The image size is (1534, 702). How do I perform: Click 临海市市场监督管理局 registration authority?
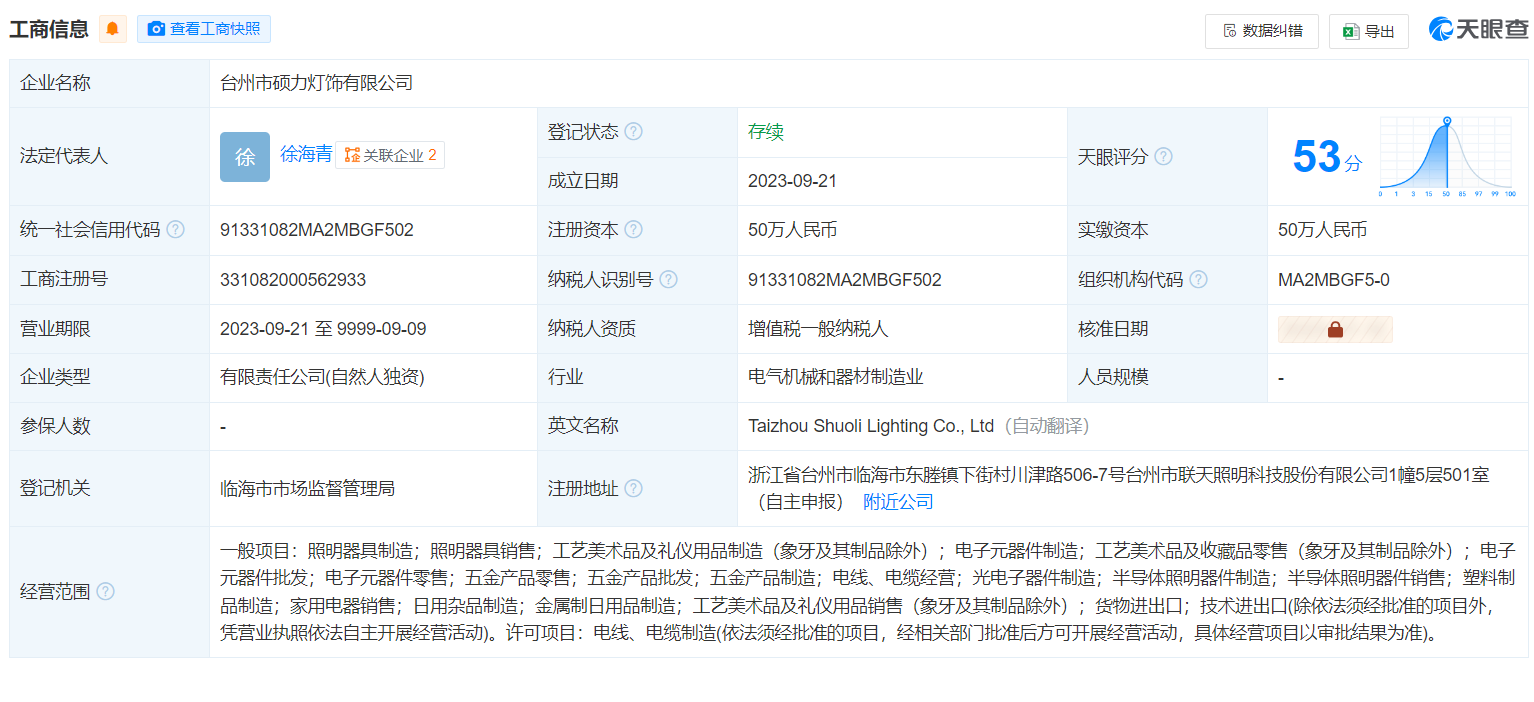tap(308, 489)
